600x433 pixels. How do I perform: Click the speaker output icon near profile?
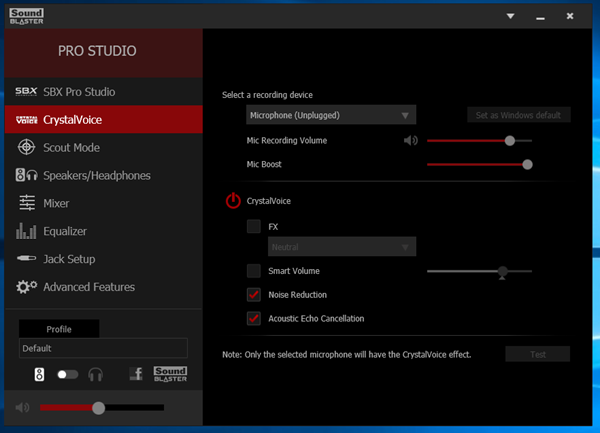pyautogui.click(x=39, y=374)
